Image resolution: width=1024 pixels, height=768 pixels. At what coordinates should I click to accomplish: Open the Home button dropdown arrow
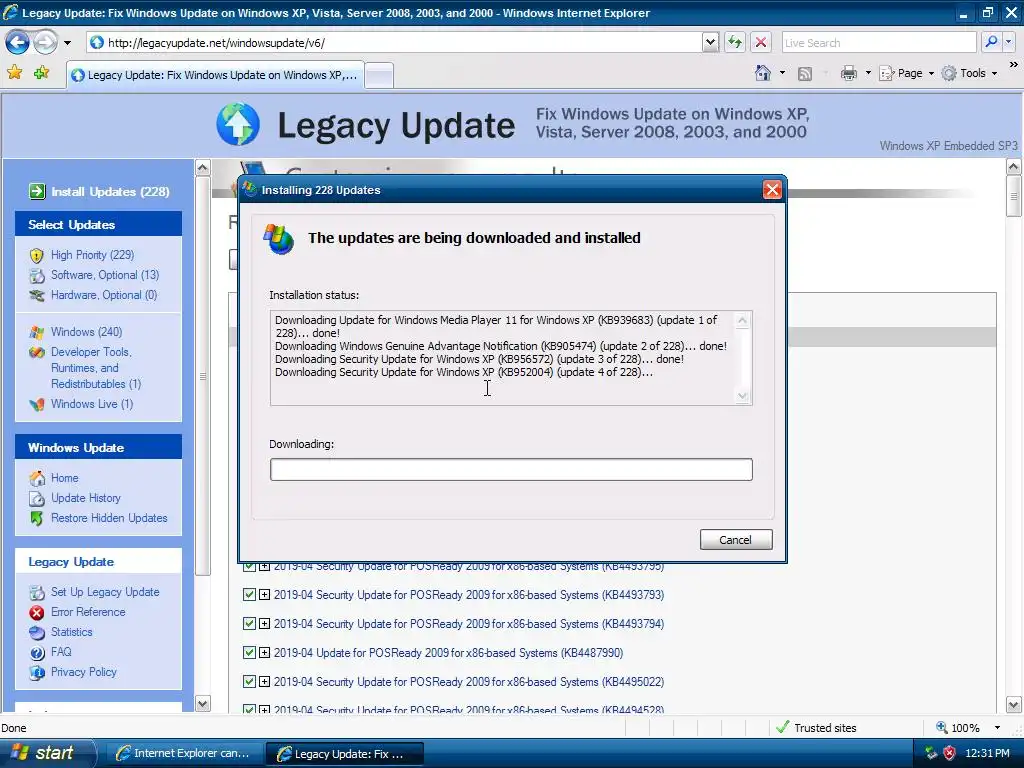pyautogui.click(x=782, y=73)
